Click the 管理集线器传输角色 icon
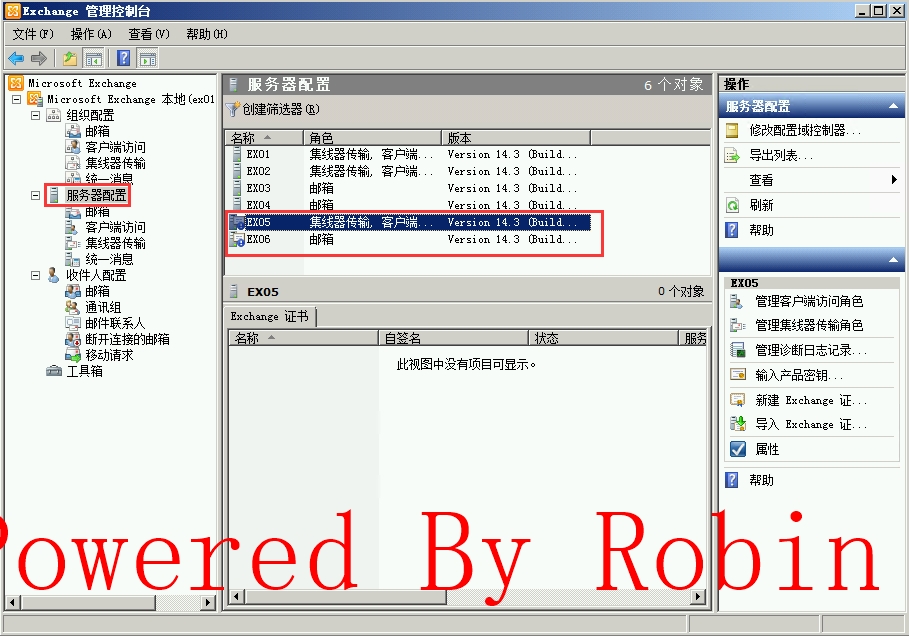Screen dimensions: 909x636 737,325
